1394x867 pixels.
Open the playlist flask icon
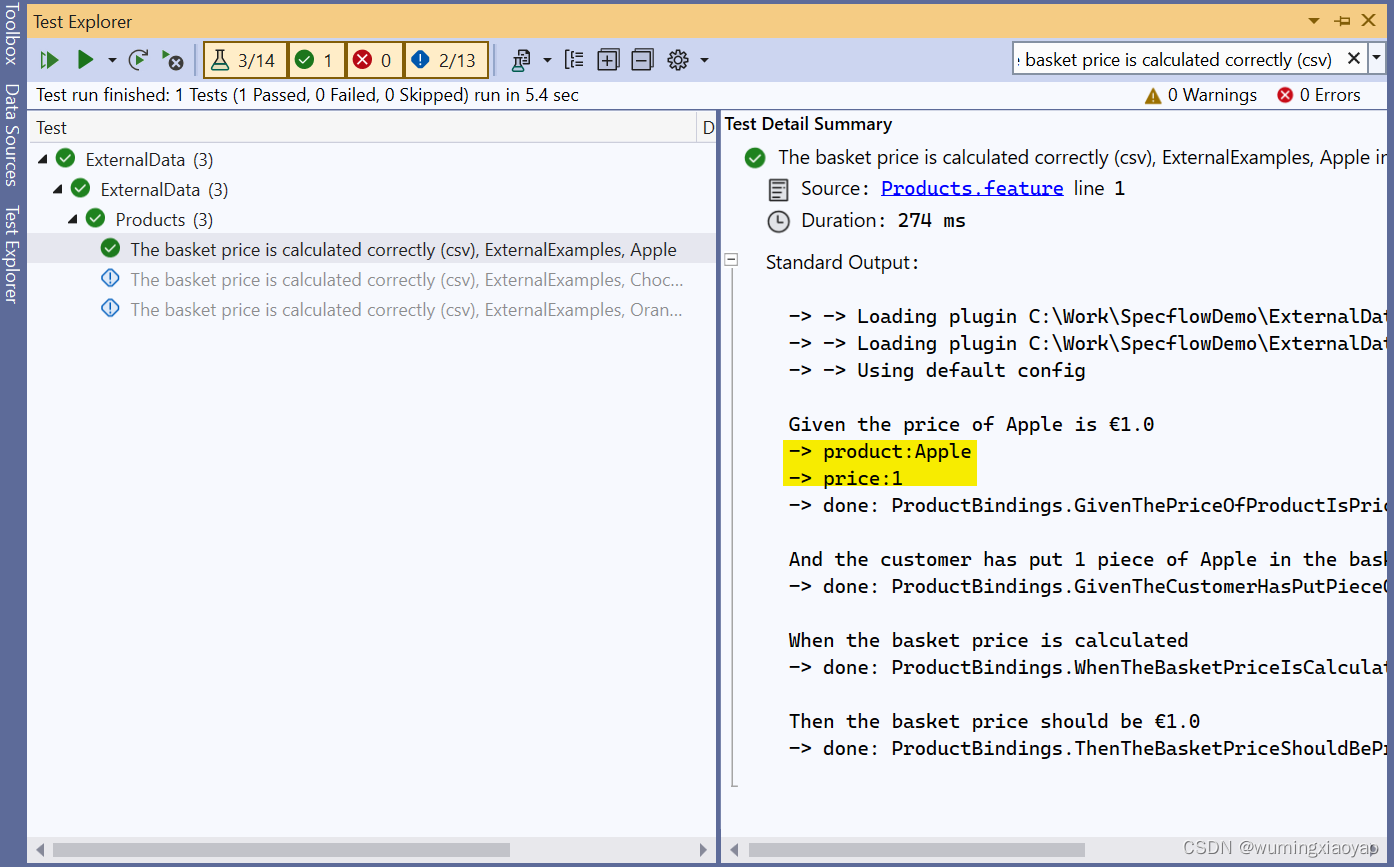(x=521, y=60)
